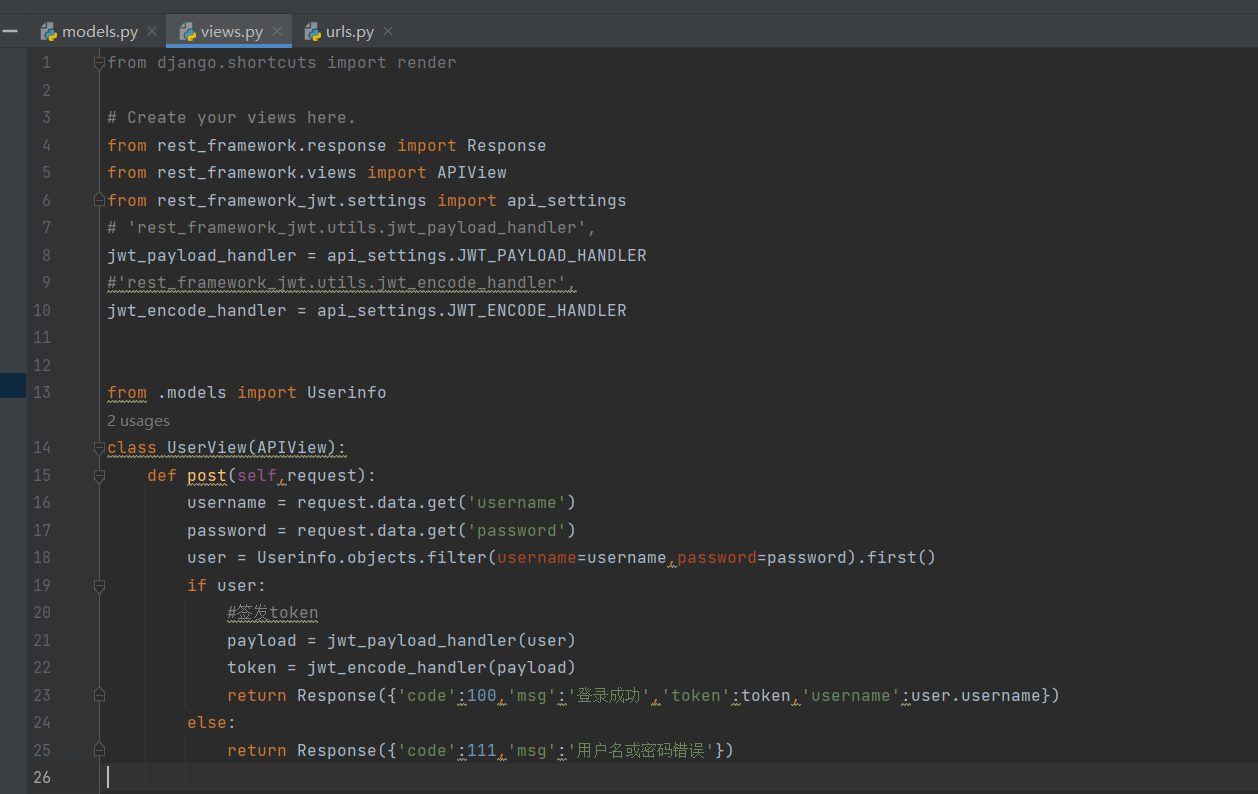This screenshot has width=1258, height=794.
Task: Click 'Userinfo' in the models import line
Action: (346, 392)
